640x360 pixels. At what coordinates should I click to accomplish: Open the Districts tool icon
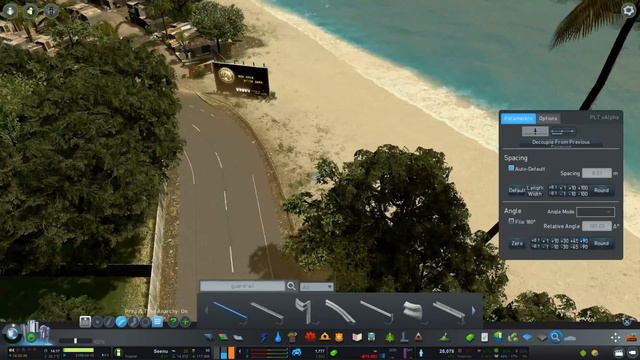point(238,337)
